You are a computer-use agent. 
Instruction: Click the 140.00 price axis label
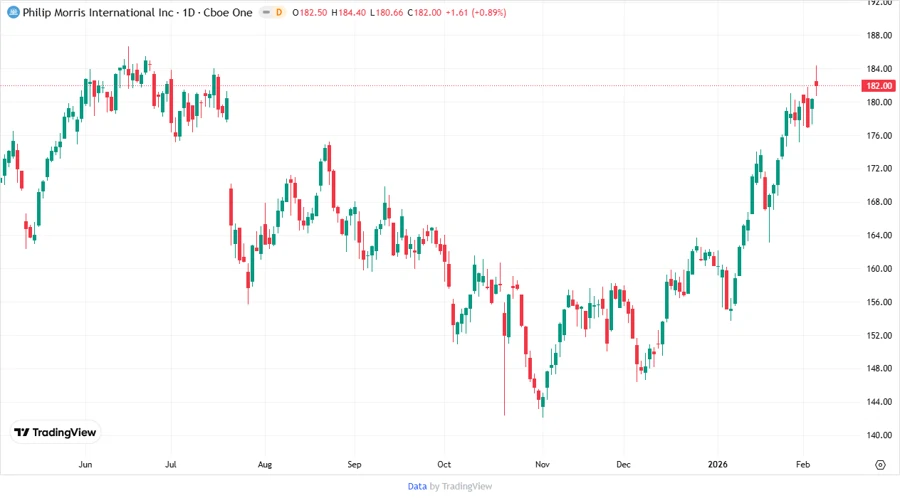[879, 435]
